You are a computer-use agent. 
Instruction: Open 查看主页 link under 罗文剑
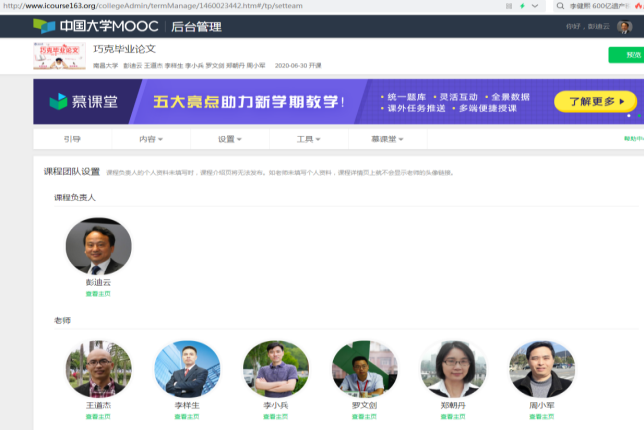365,417
